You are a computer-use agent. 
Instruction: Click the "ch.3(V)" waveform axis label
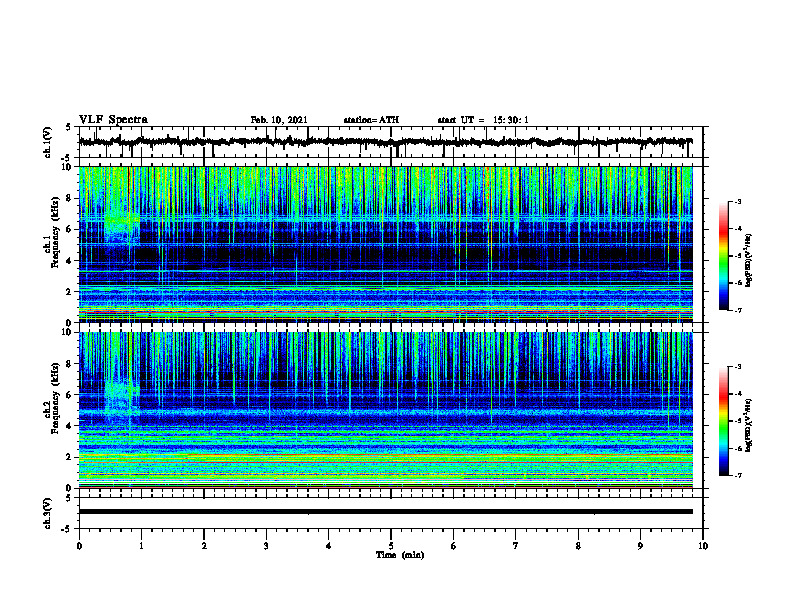48,513
